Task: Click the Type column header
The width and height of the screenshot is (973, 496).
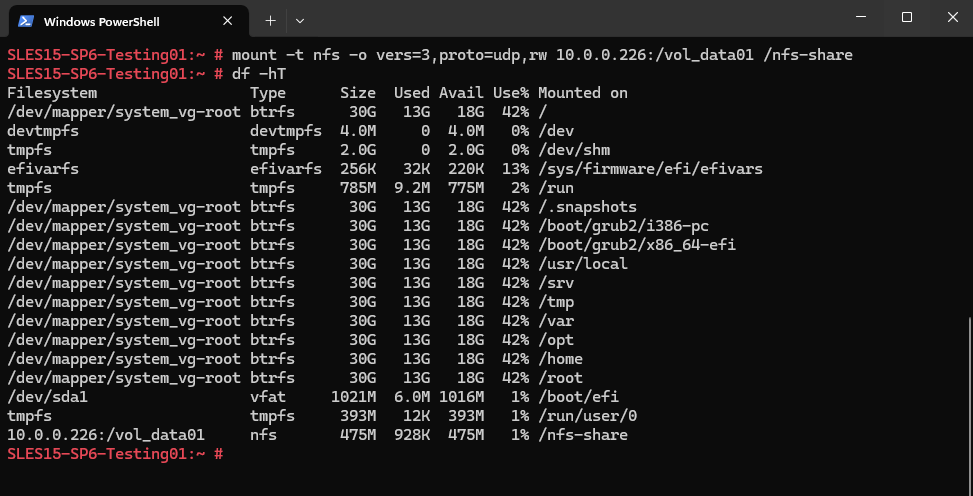Action: [x=268, y=93]
